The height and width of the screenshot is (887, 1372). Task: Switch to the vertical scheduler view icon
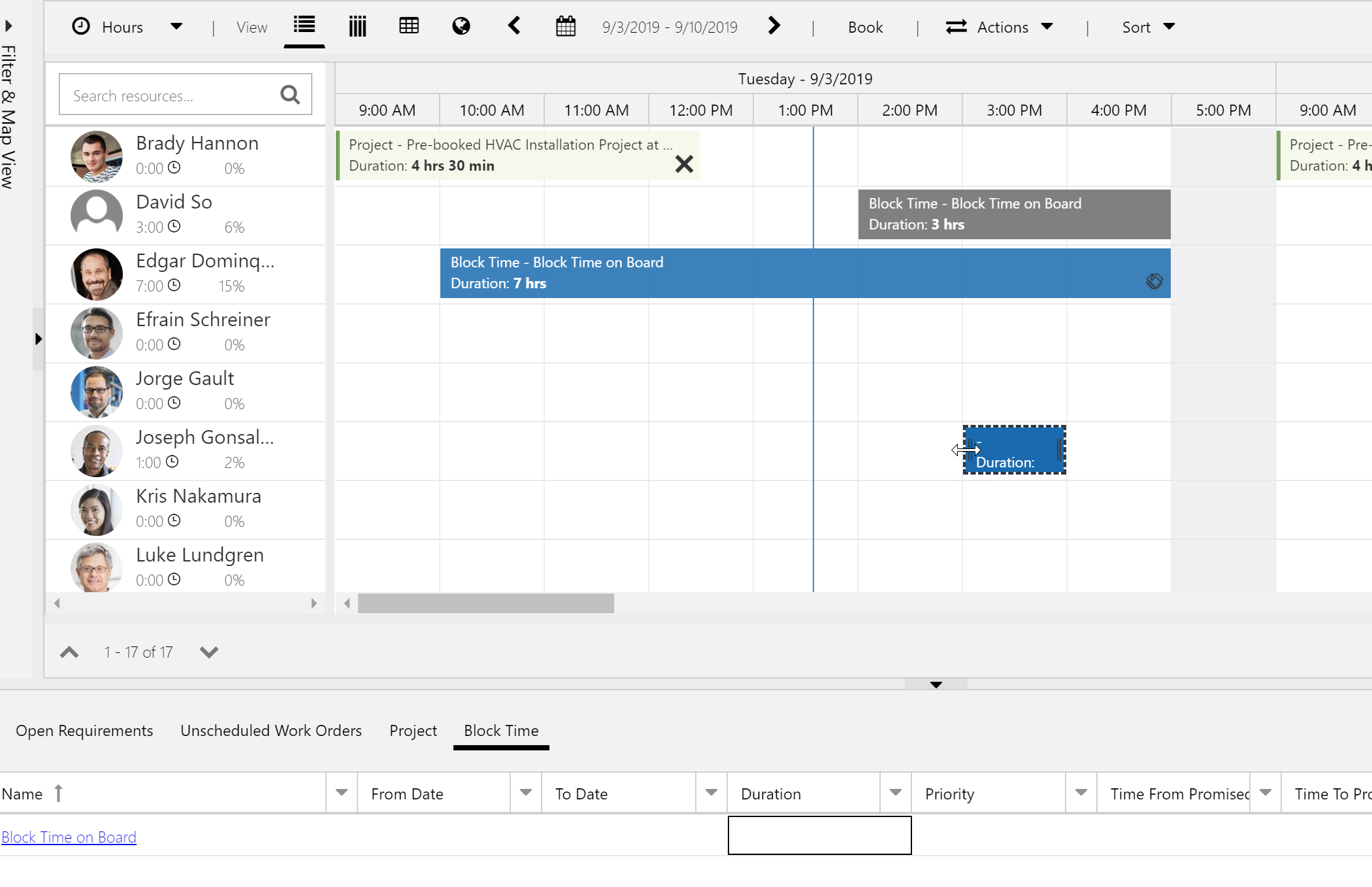tap(357, 26)
